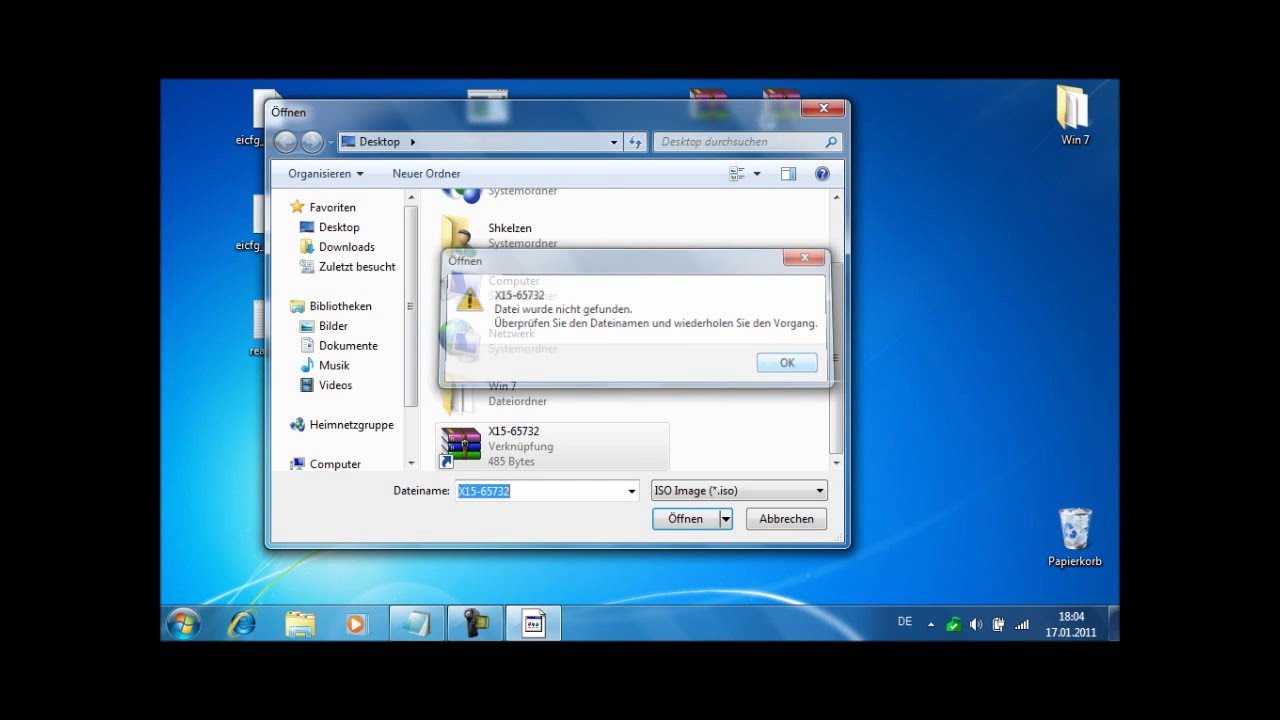Click the navigation pane scroll down arrow

[x=411, y=464]
